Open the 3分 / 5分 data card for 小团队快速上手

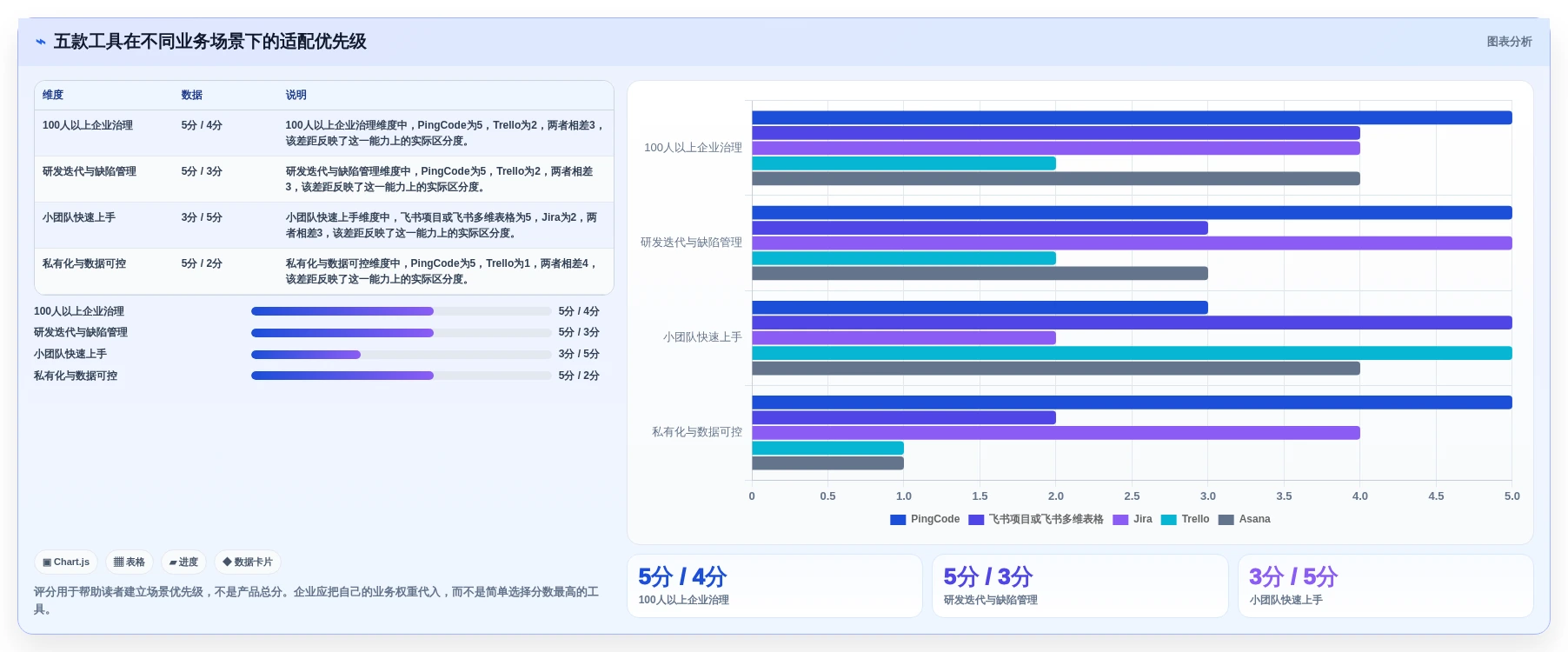(1385, 586)
